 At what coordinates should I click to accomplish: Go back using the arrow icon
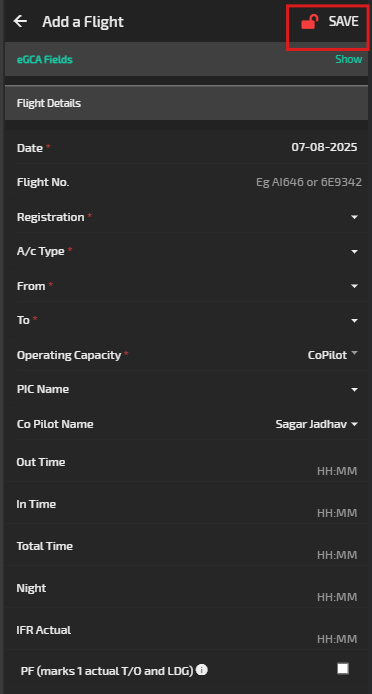[x=20, y=21]
